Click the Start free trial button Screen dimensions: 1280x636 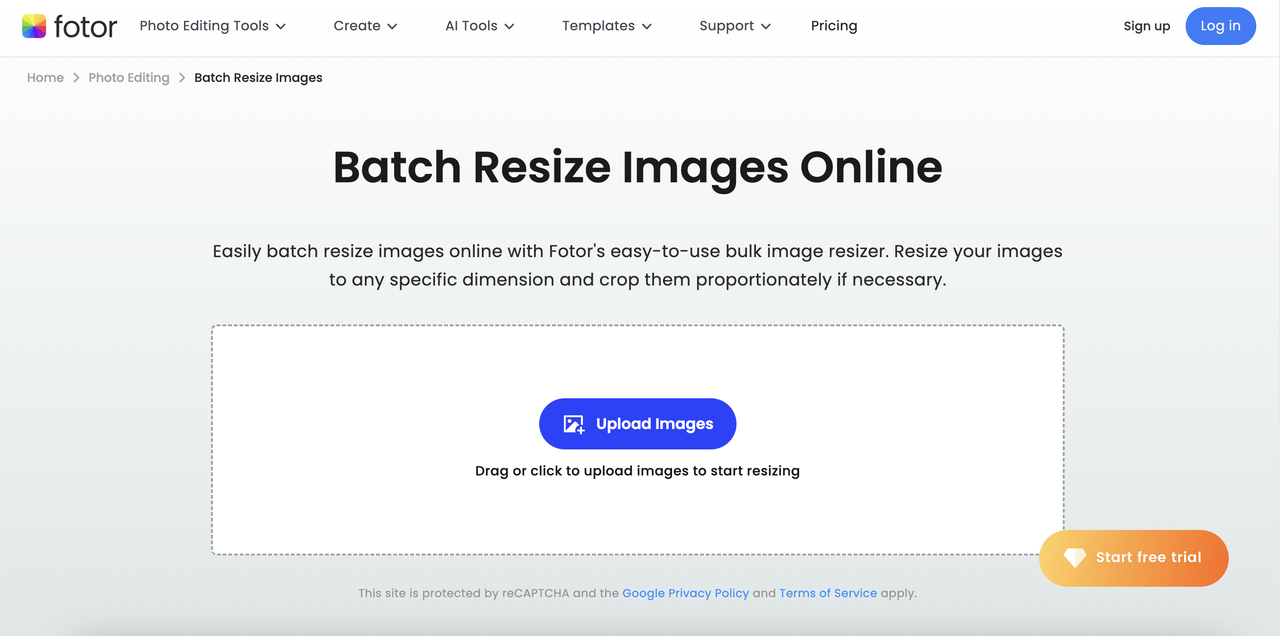click(1134, 558)
